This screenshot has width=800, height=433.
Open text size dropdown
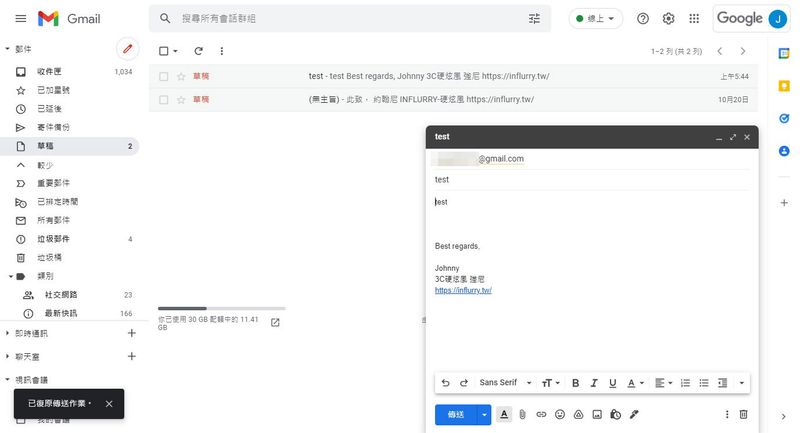tap(551, 383)
